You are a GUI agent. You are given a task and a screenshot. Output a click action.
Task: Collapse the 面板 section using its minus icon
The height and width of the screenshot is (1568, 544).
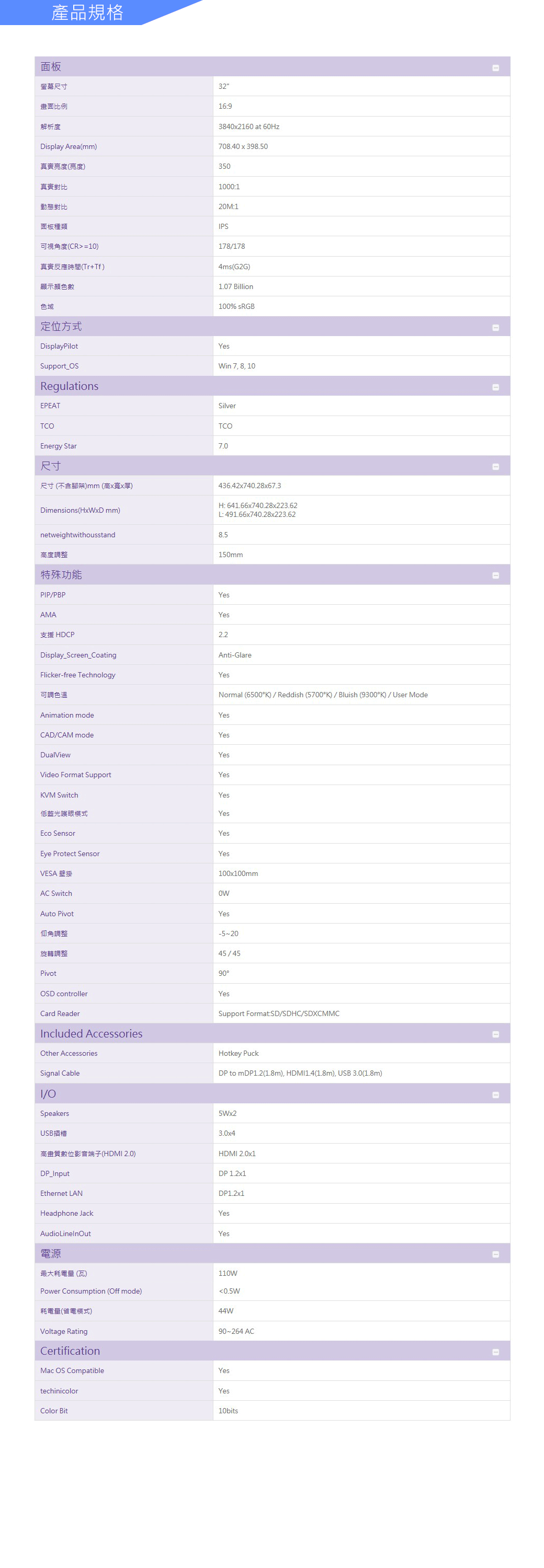(x=495, y=67)
